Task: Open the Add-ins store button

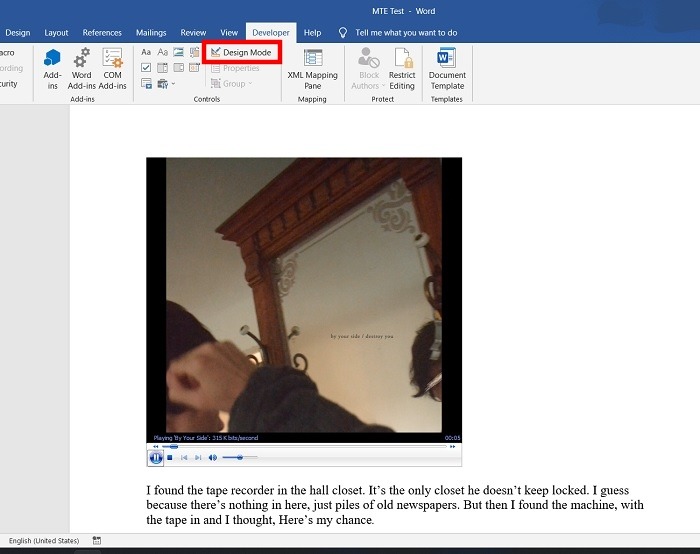Action: pyautogui.click(x=52, y=69)
